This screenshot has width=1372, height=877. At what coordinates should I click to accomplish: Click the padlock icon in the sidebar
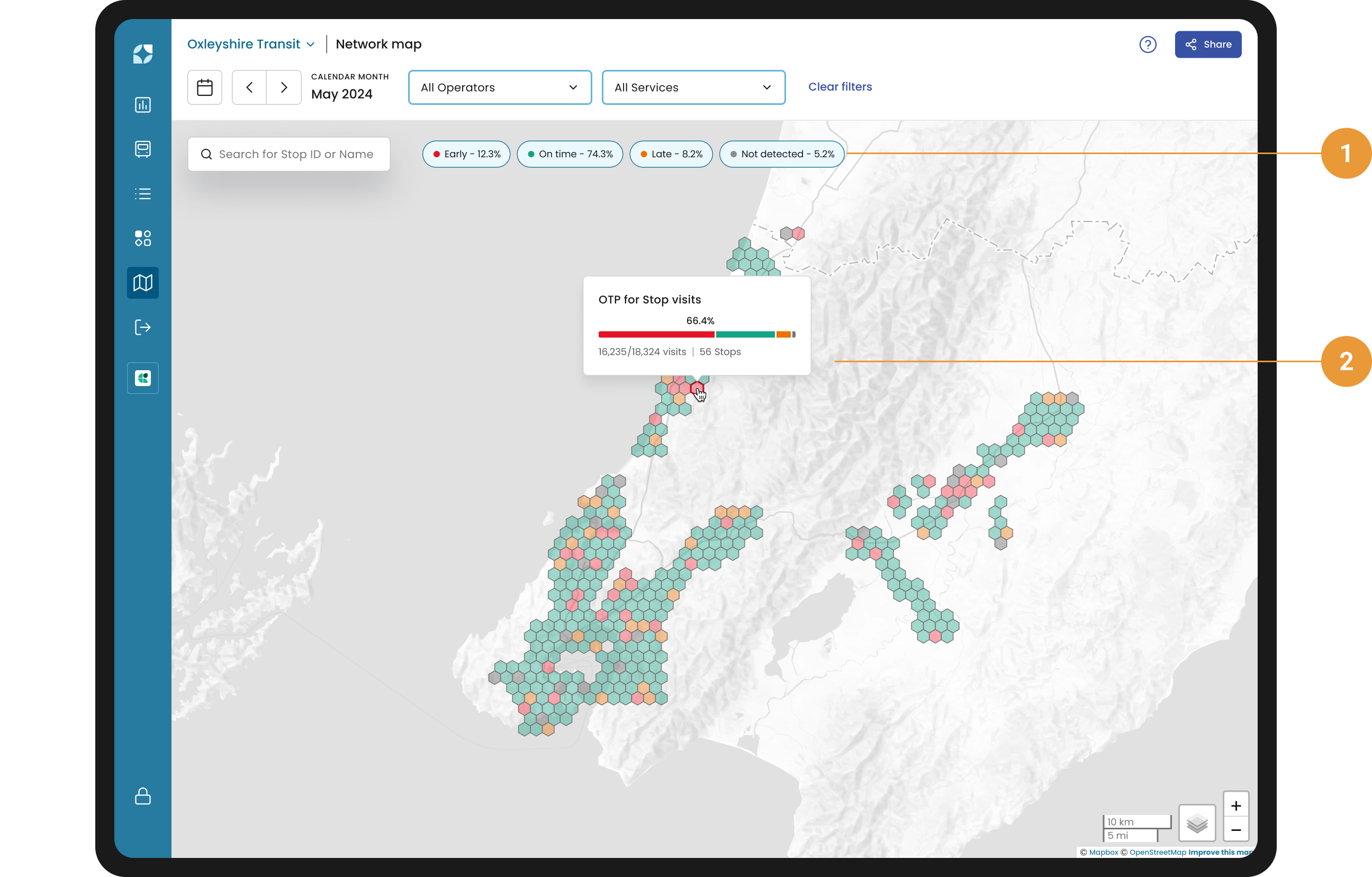pyautogui.click(x=142, y=795)
